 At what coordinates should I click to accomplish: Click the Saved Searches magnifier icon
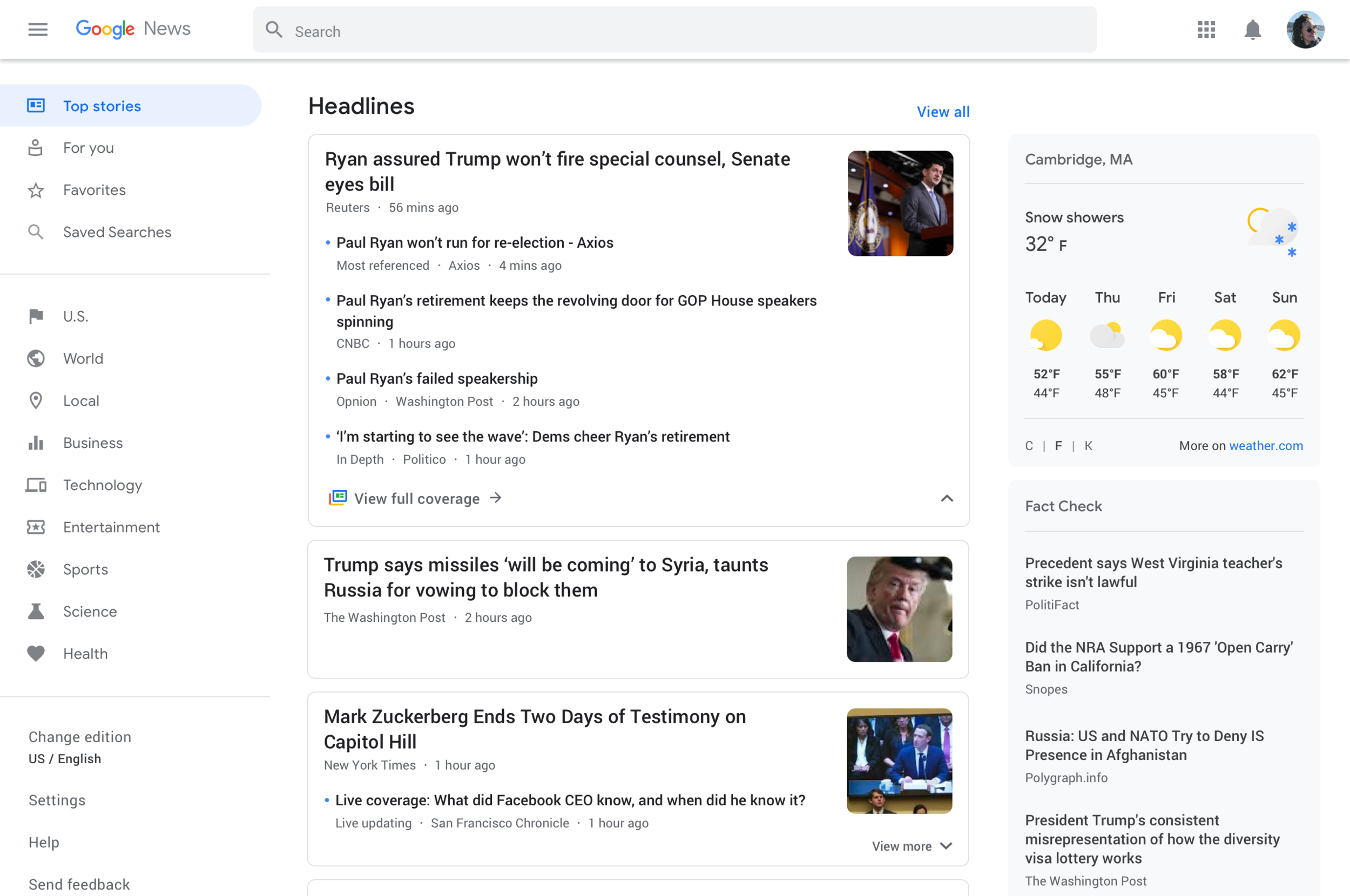(36, 232)
